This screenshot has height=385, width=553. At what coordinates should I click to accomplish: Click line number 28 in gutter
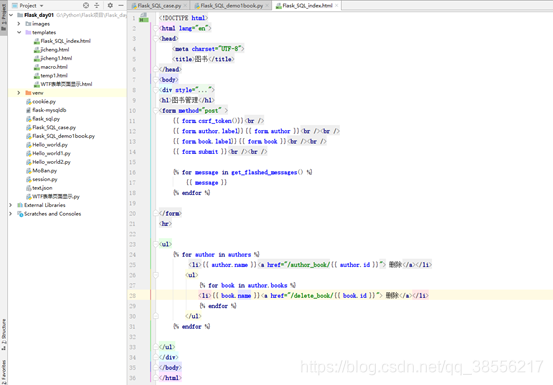133,295
